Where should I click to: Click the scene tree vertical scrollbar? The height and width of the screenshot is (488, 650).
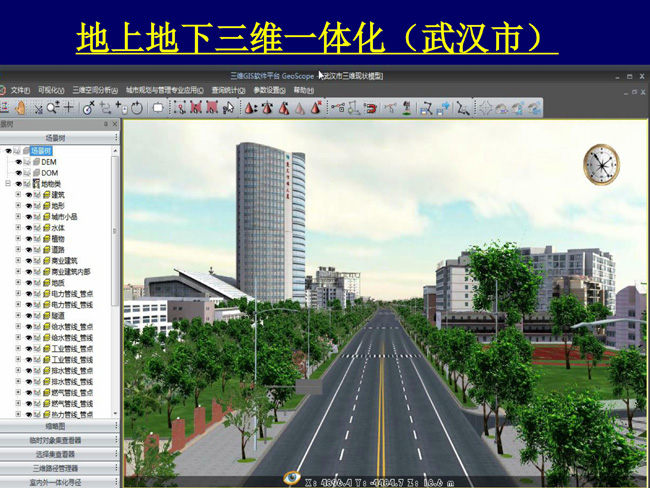pos(115,280)
